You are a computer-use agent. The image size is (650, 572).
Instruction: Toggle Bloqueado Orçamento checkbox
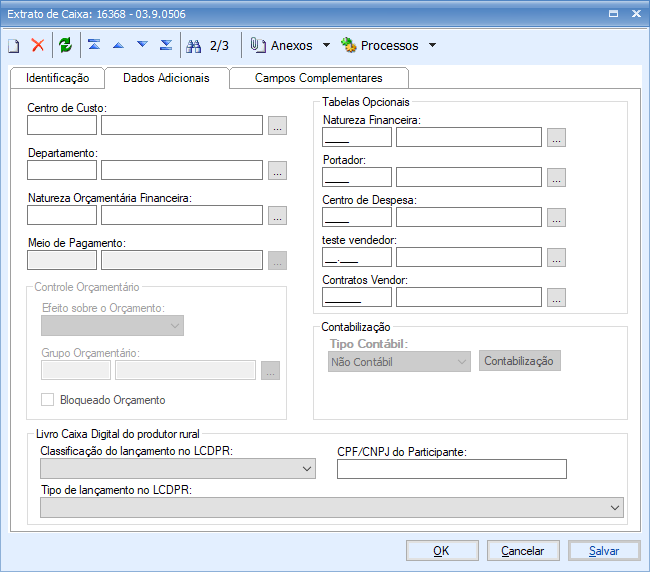click(x=47, y=400)
